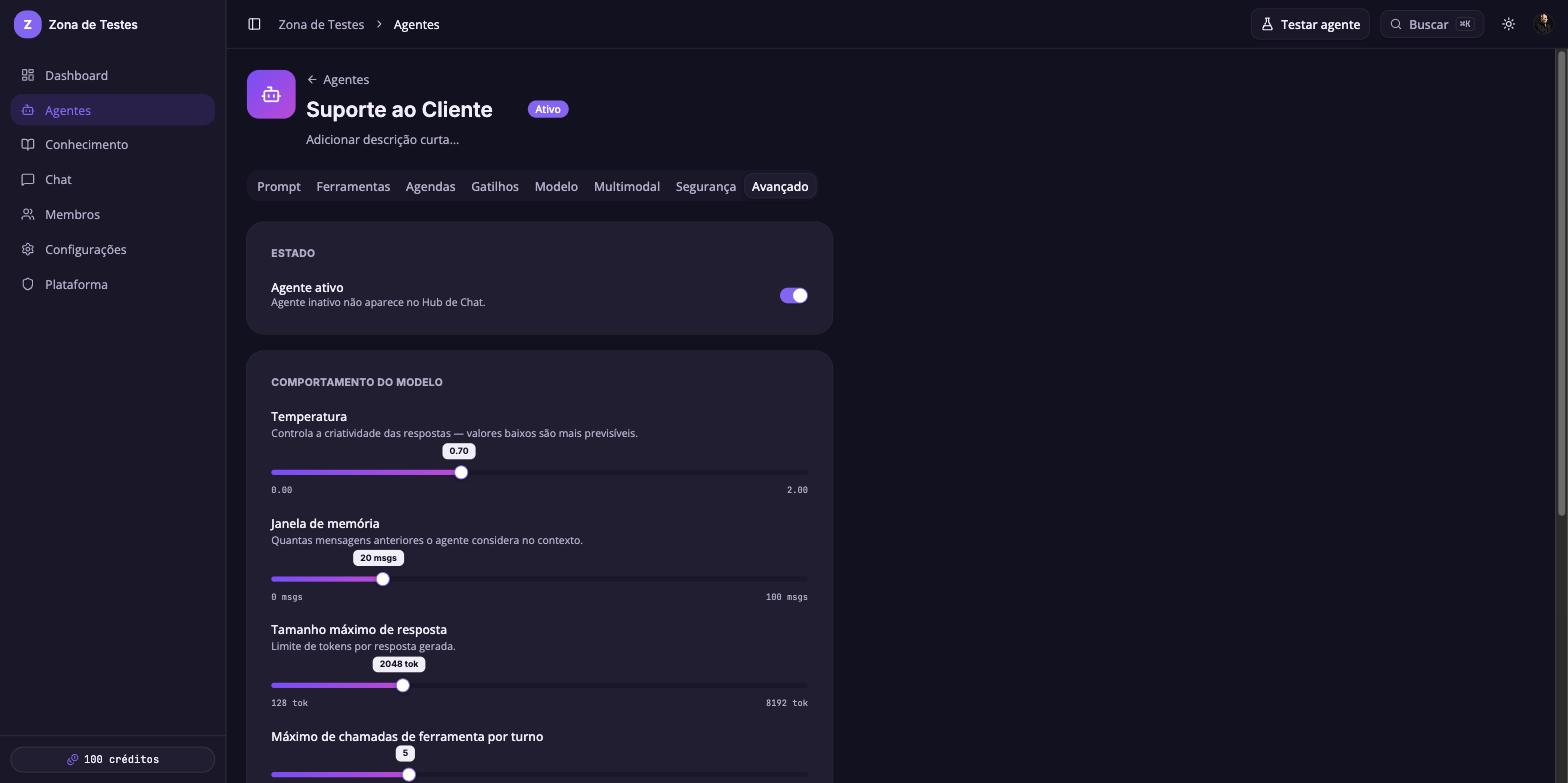
Task: Open the user profile avatar
Action: pos(1543,24)
